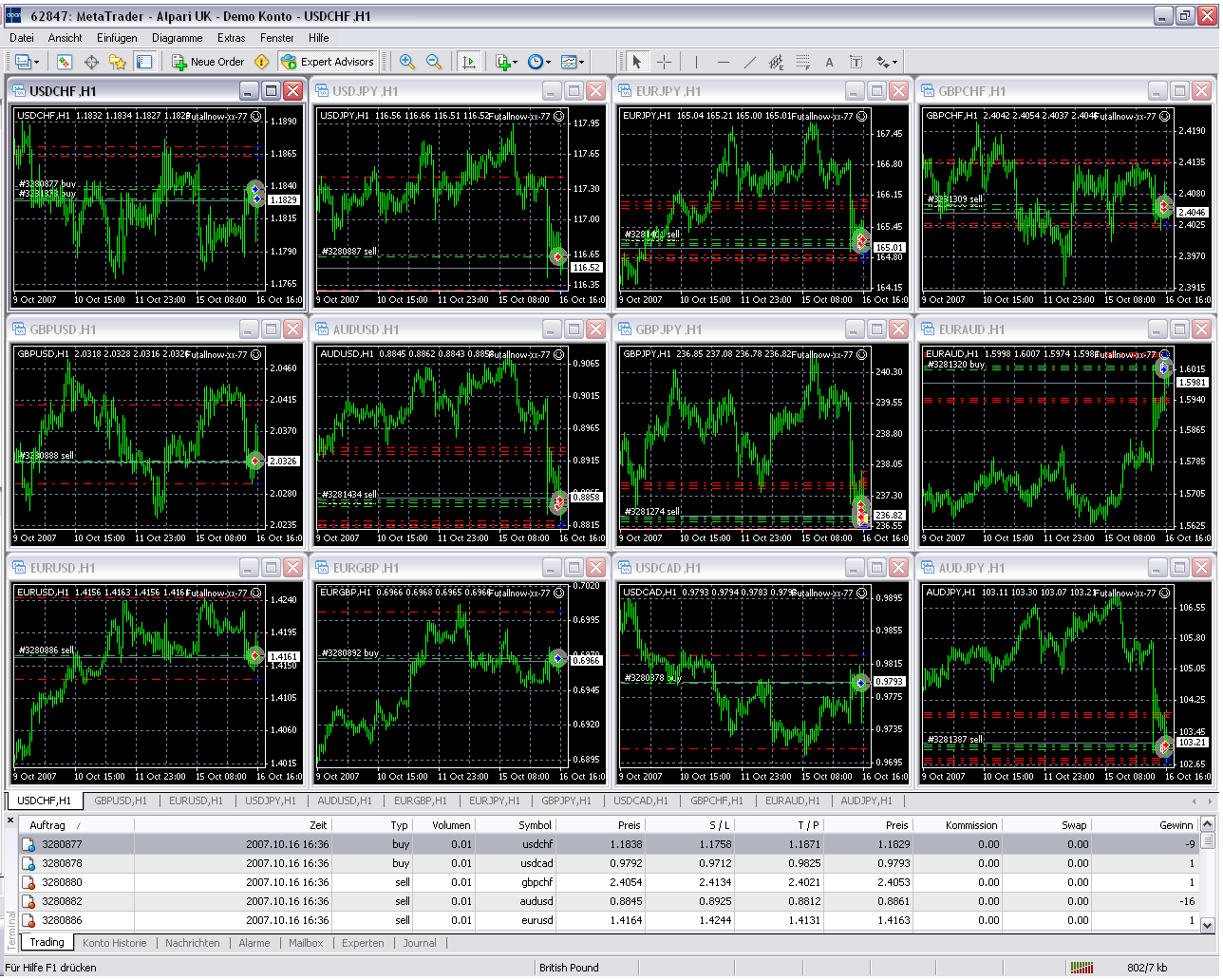Select the Fibonacci retracement tool
The image size is (1223, 980).
tap(803, 62)
